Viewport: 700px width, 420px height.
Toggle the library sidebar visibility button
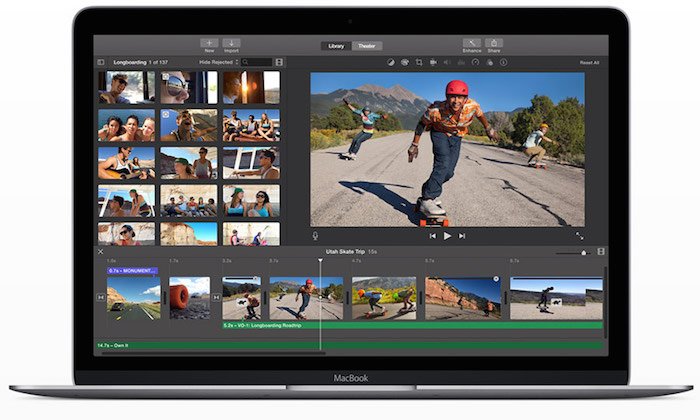pos(100,62)
